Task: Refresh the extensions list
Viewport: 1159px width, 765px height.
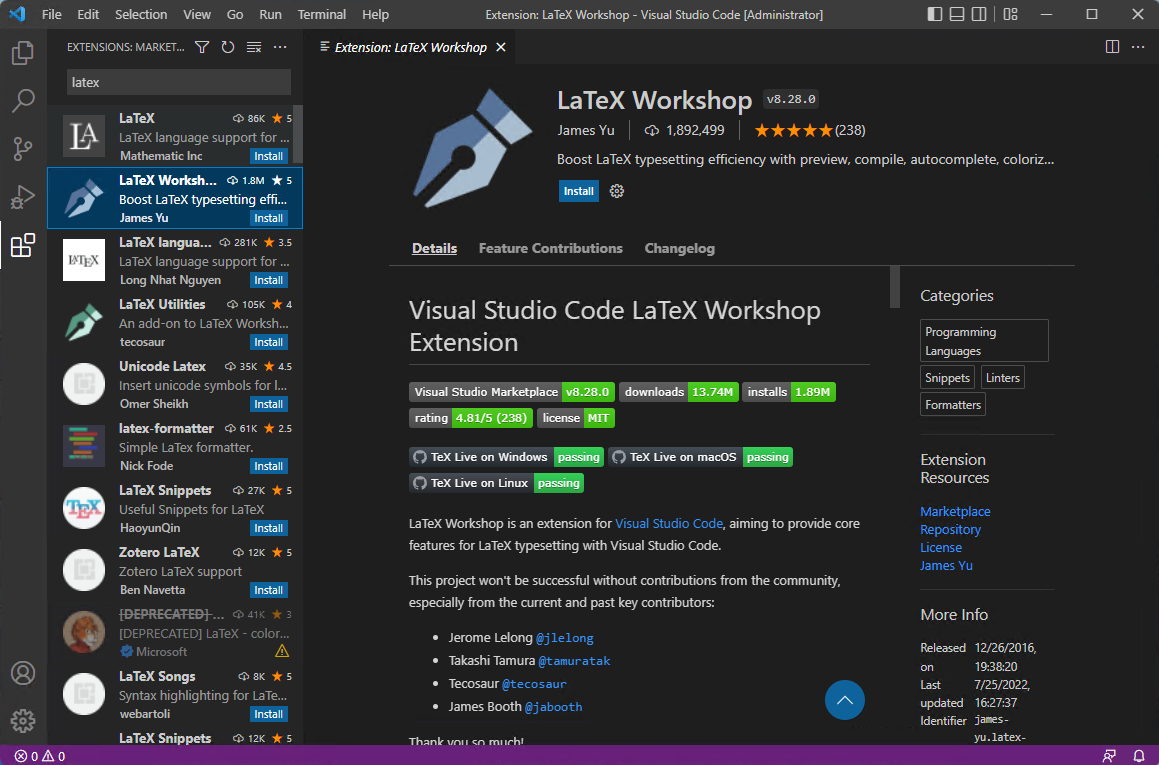Action: [228, 46]
